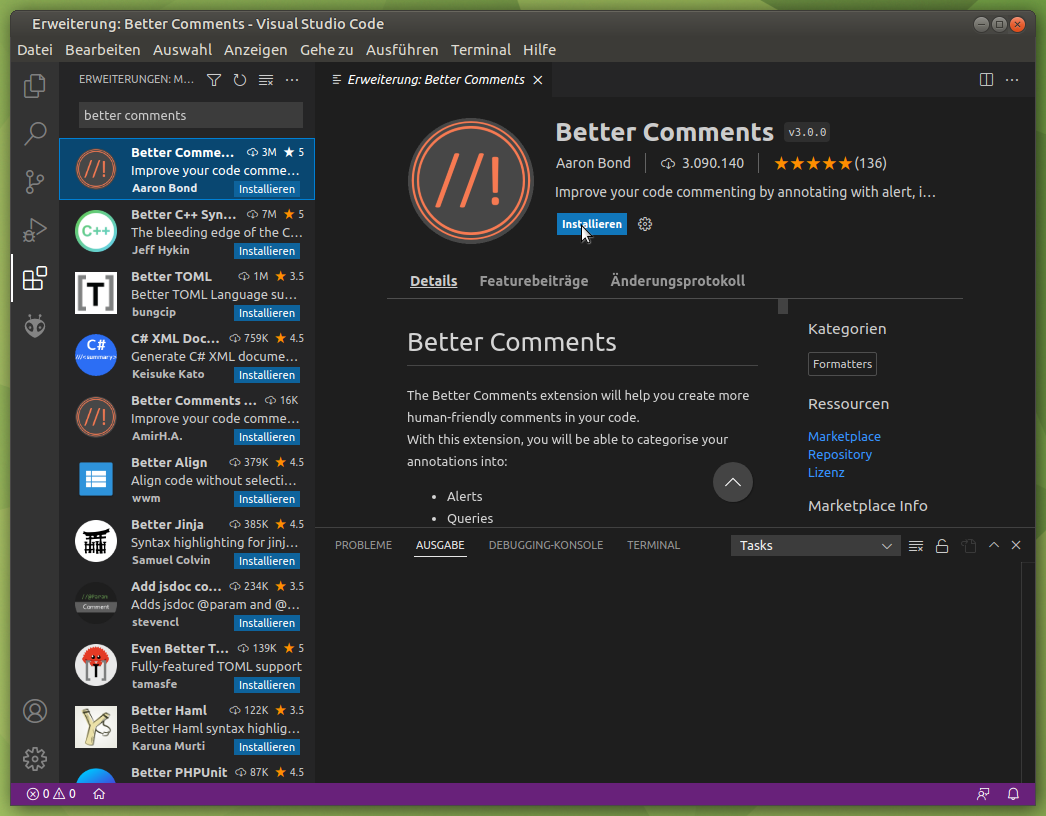The width and height of the screenshot is (1046, 816).
Task: Click the Formatters category tag
Action: (x=843, y=364)
